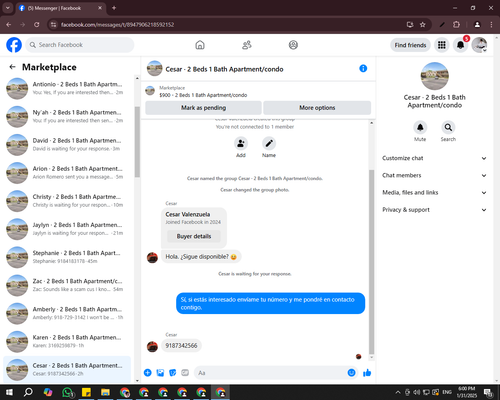The image size is (500, 400).
Task: Click the $900 Marketplace listing banner
Action: (258, 91)
